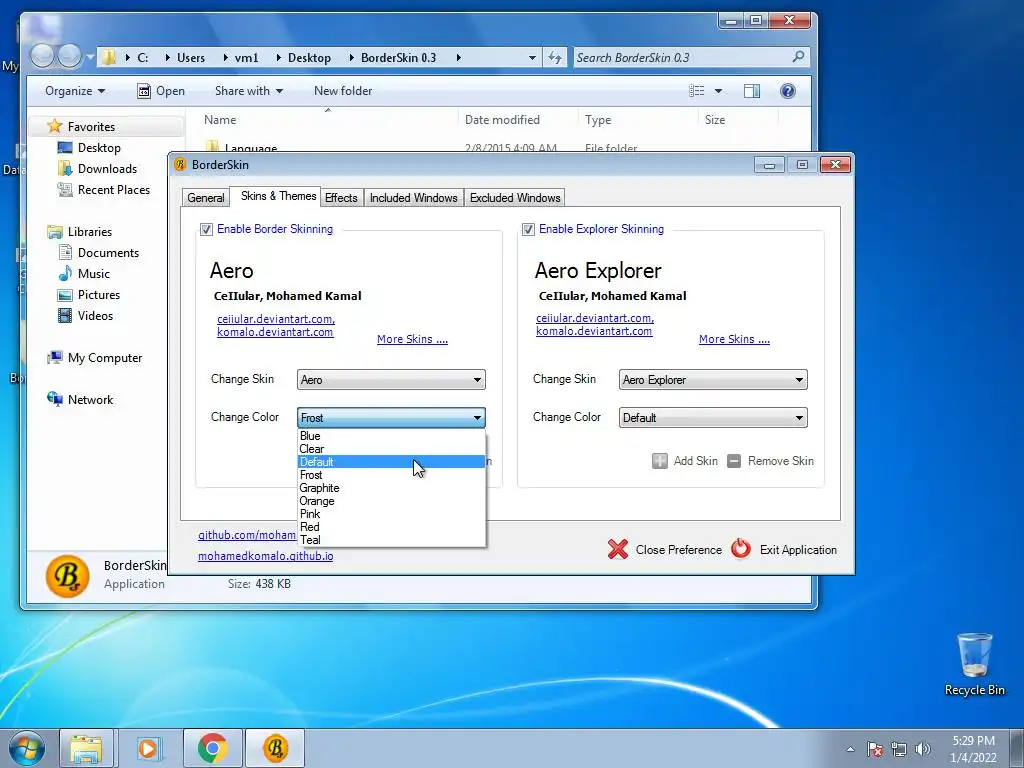Open the Included Windows tab

coord(413,198)
